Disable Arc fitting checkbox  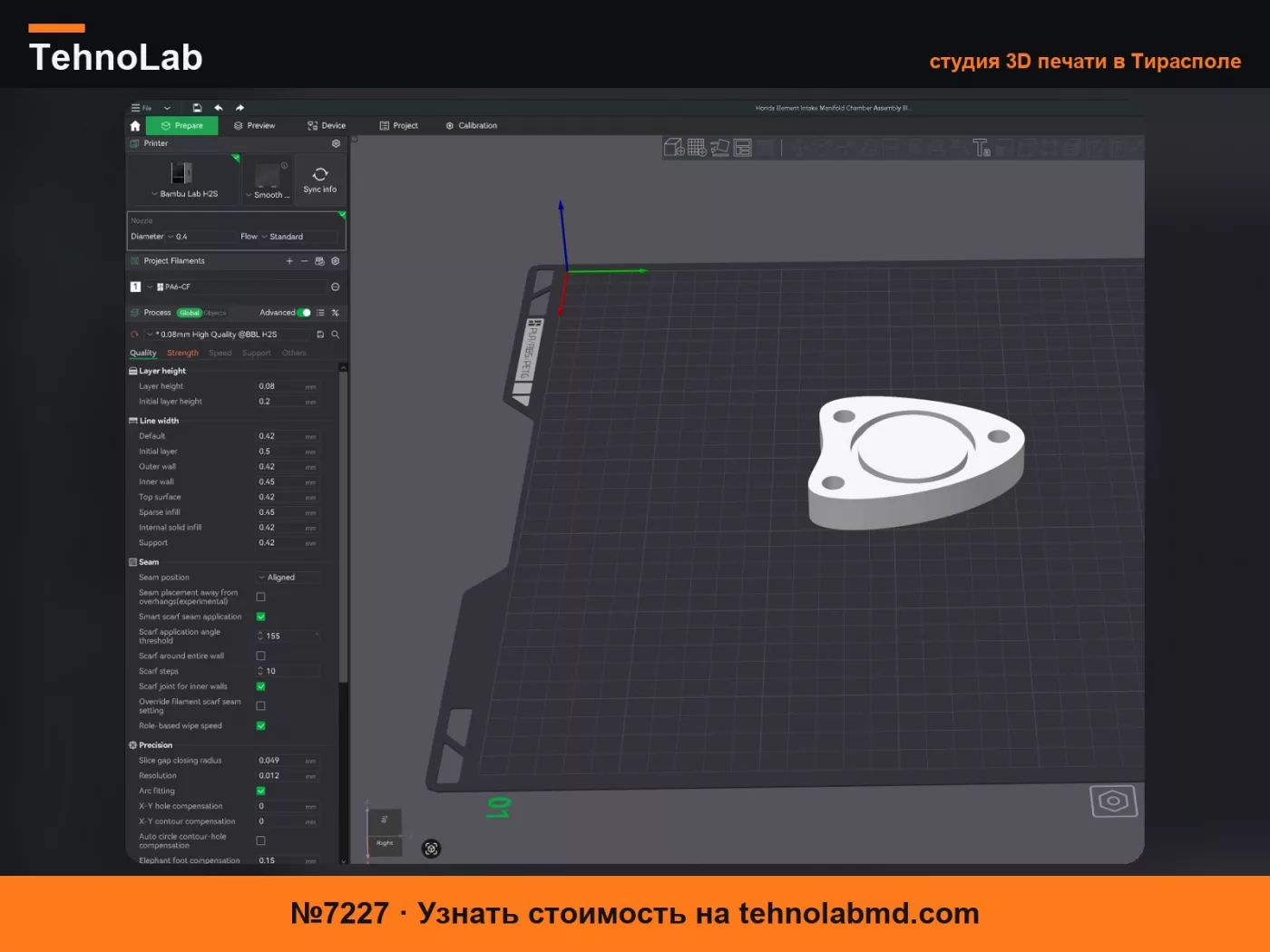[261, 791]
